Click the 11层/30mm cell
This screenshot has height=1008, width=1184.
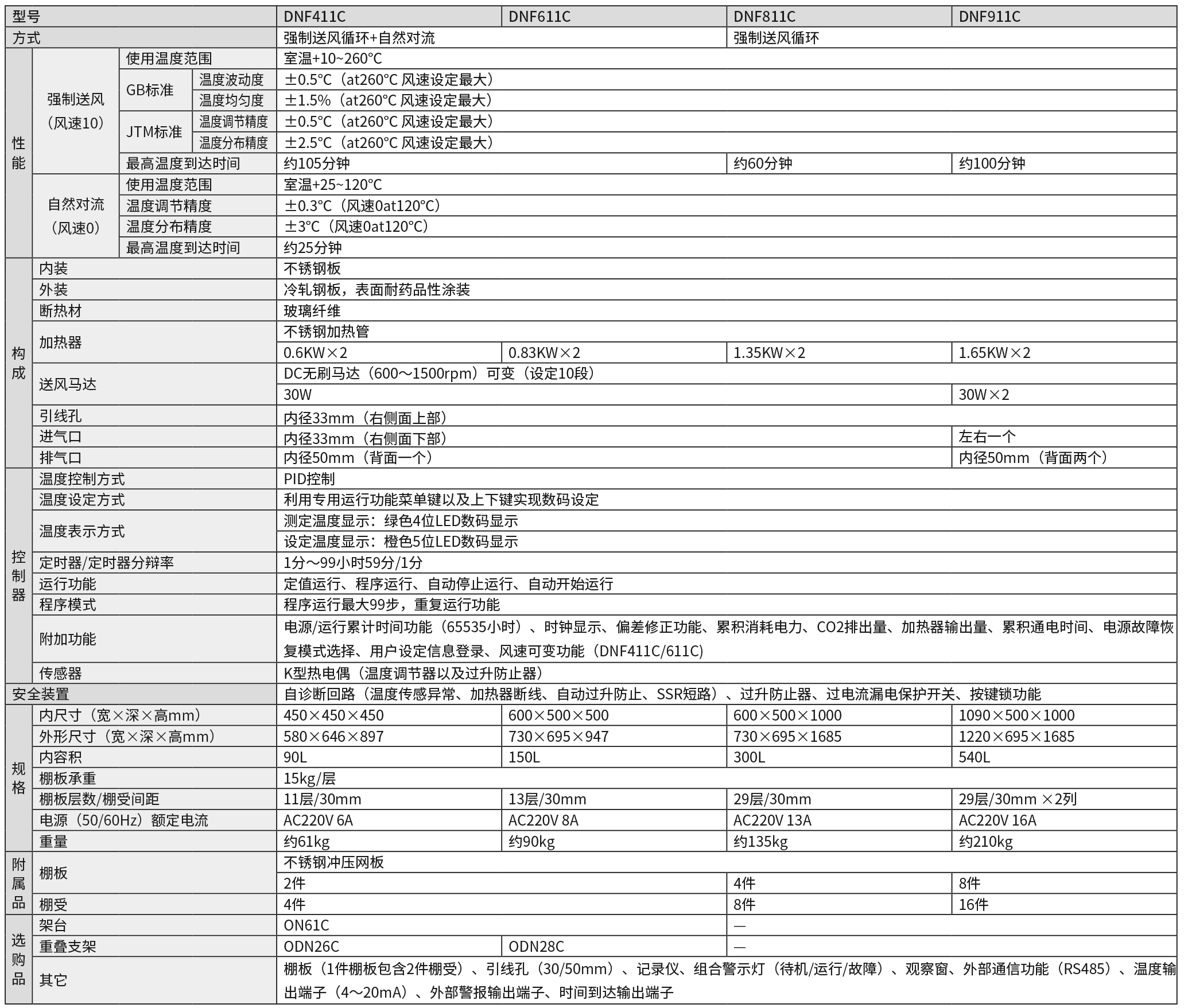pos(389,799)
